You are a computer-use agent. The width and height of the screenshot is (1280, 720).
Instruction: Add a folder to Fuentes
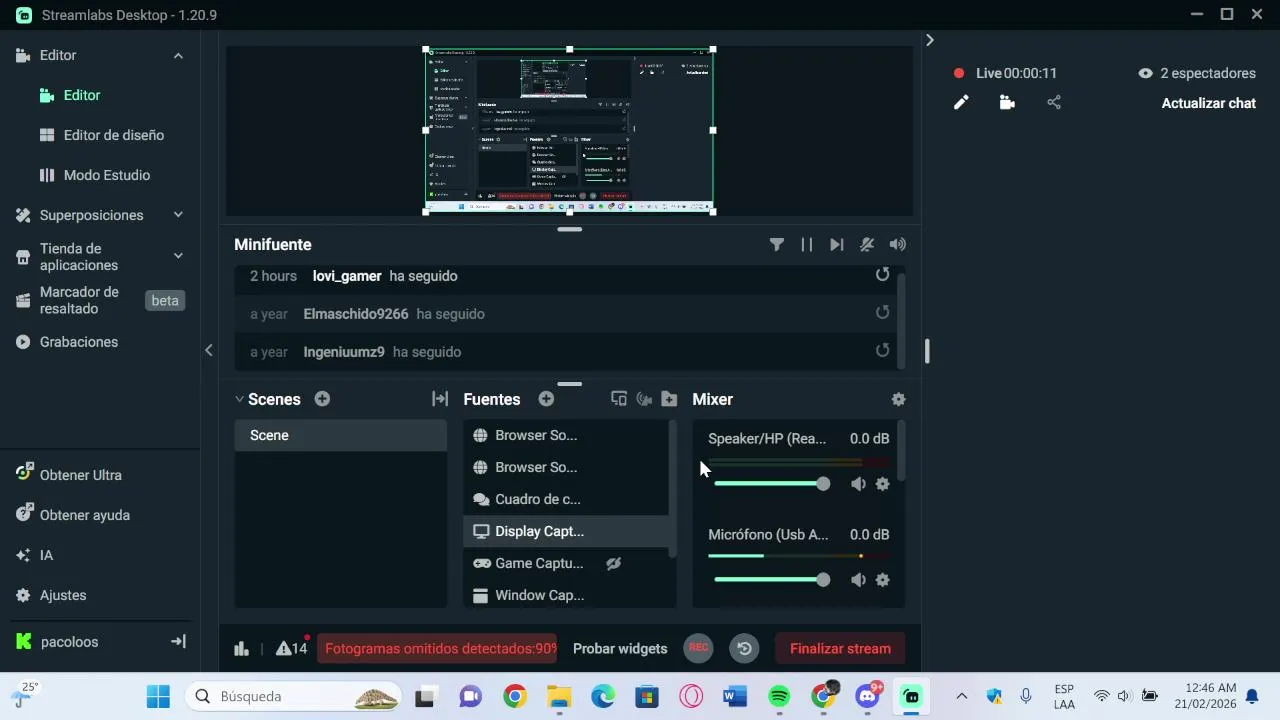(x=670, y=399)
